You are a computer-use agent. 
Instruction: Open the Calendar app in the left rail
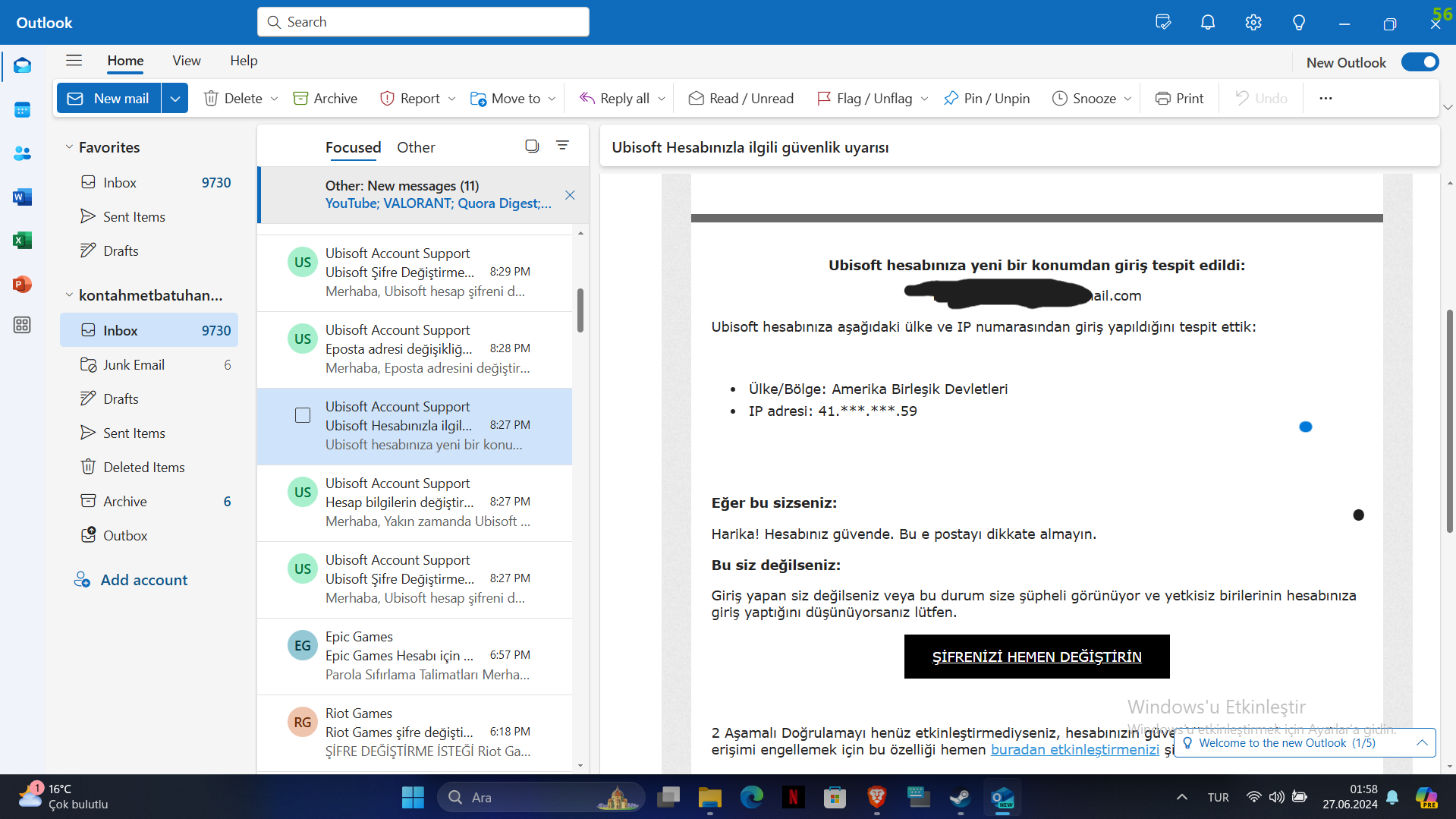click(22, 110)
